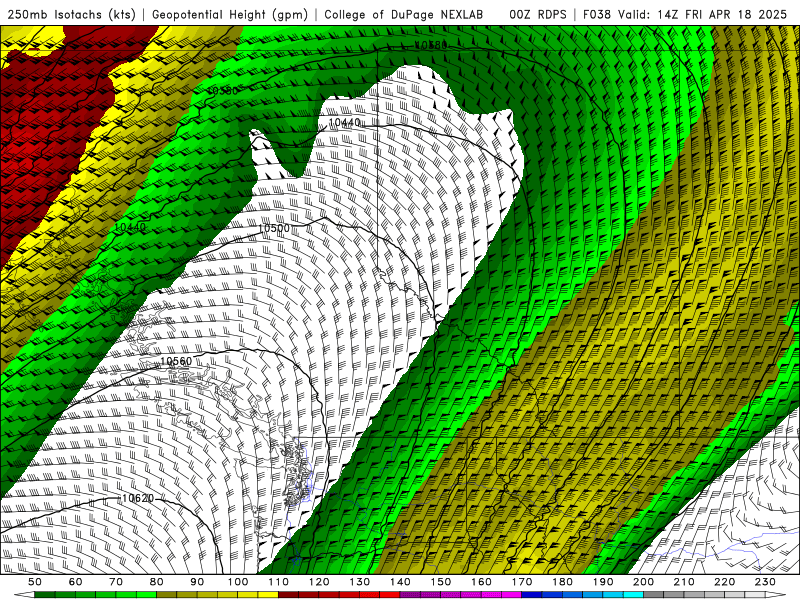Viewport: 800px width, 600px height.
Task: Click the darkest green swatch below the 50 label
Action: click(x=45, y=595)
